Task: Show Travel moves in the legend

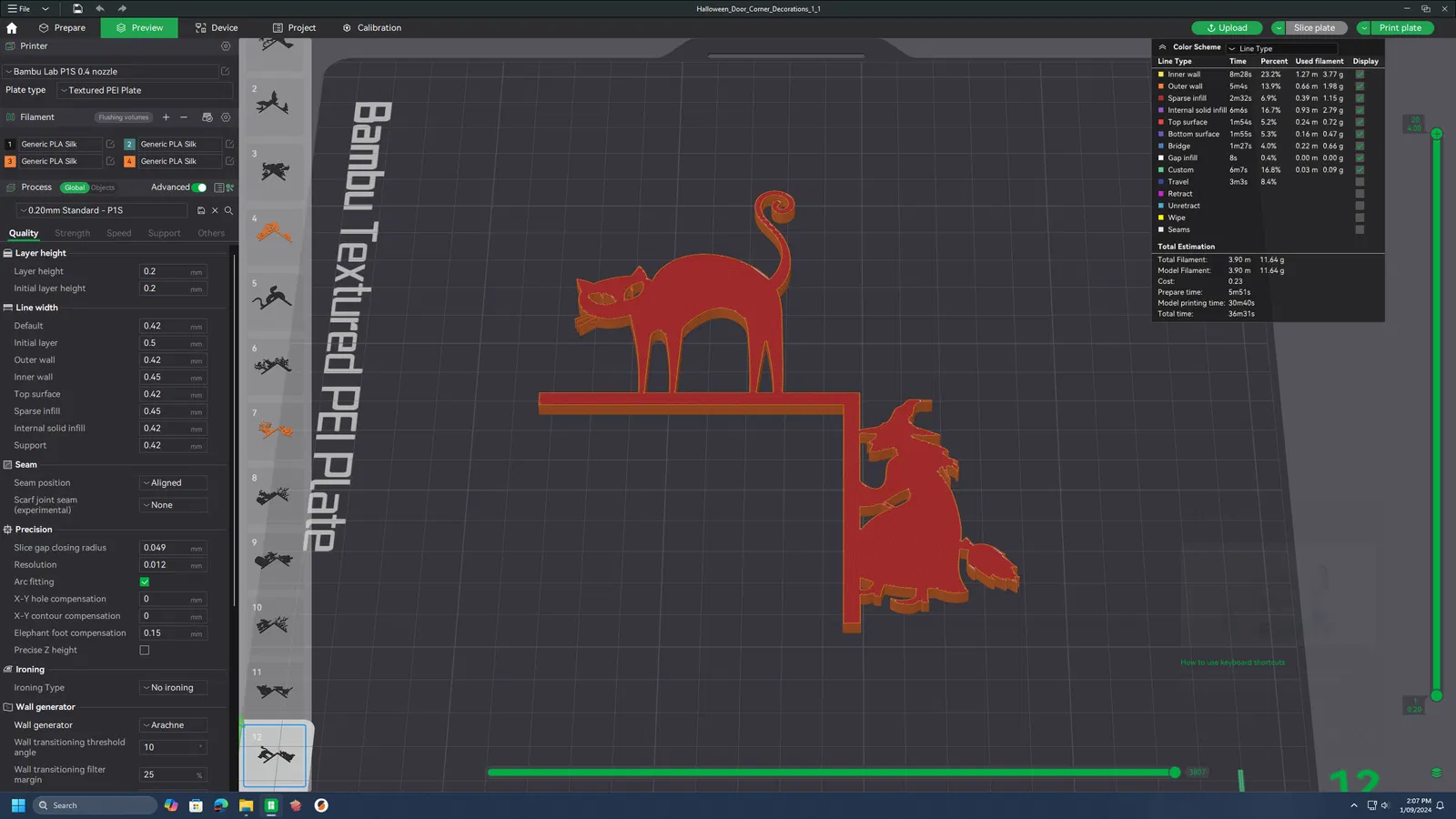Action: 1360,182
